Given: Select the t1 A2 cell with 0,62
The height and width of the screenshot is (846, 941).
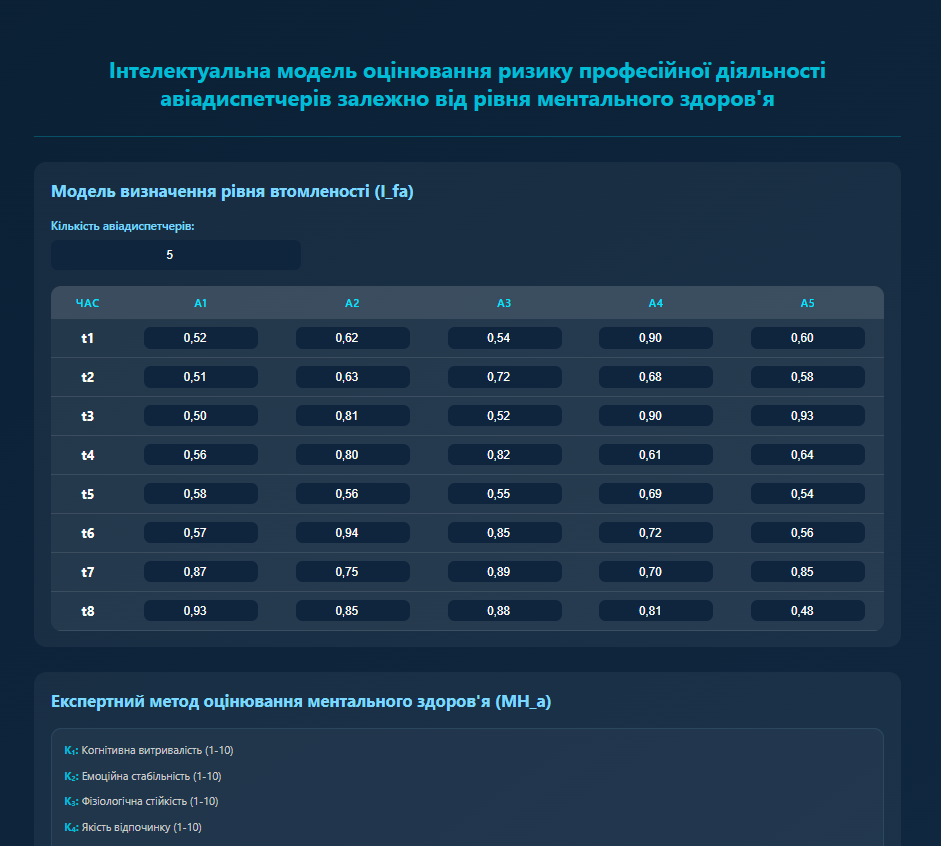Looking at the screenshot, I should (x=353, y=338).
